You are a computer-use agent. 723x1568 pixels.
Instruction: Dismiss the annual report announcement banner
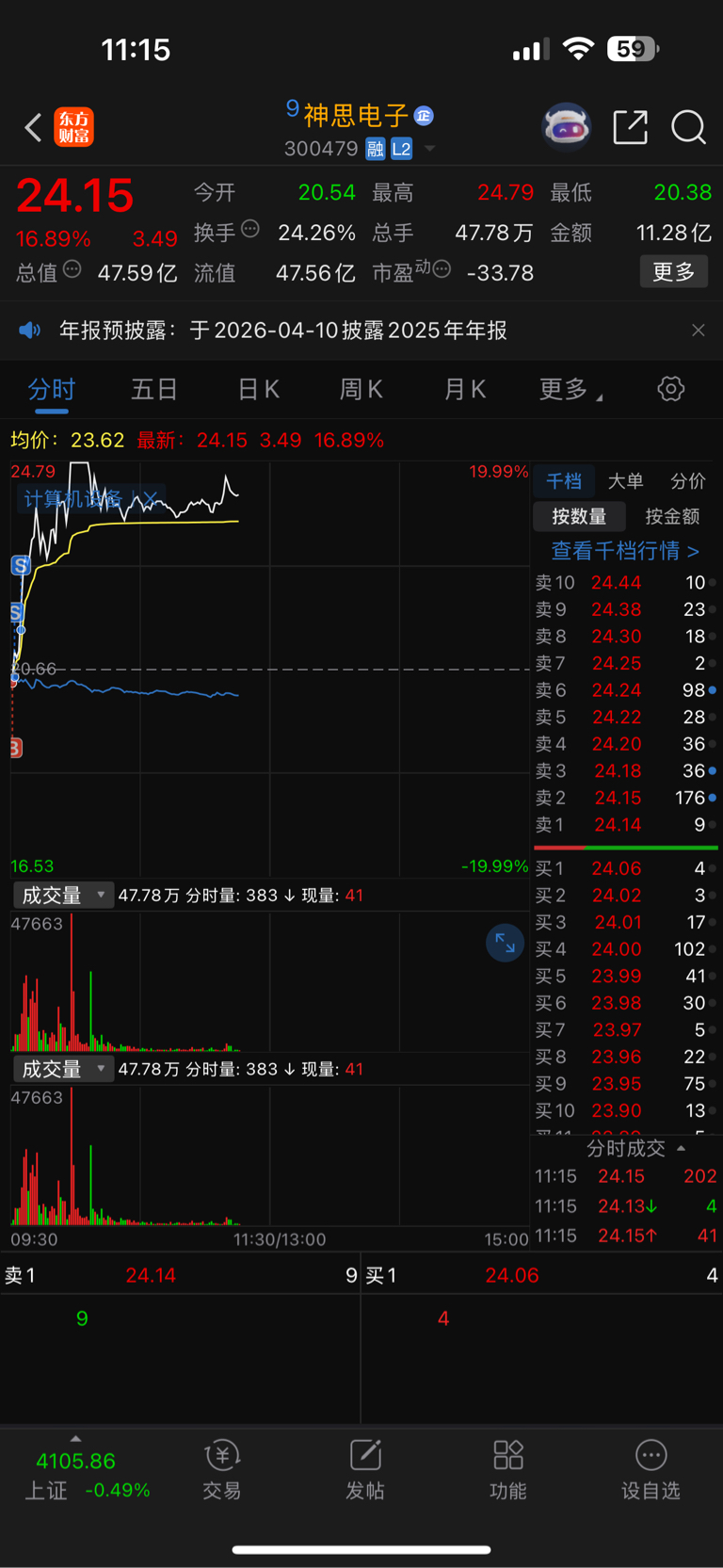698,331
